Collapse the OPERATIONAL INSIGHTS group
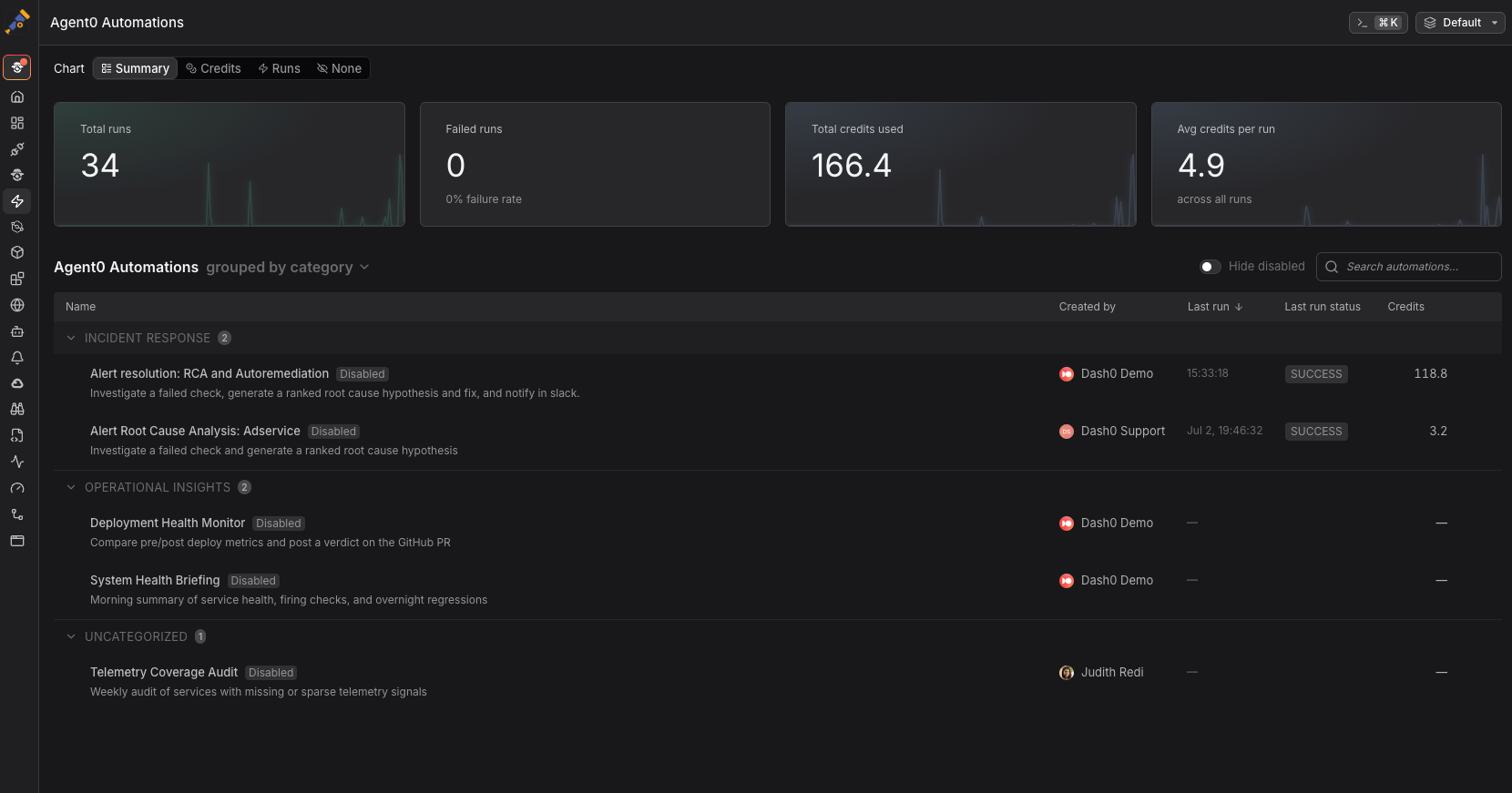Viewport: 1512px width, 793px height. tap(71, 487)
